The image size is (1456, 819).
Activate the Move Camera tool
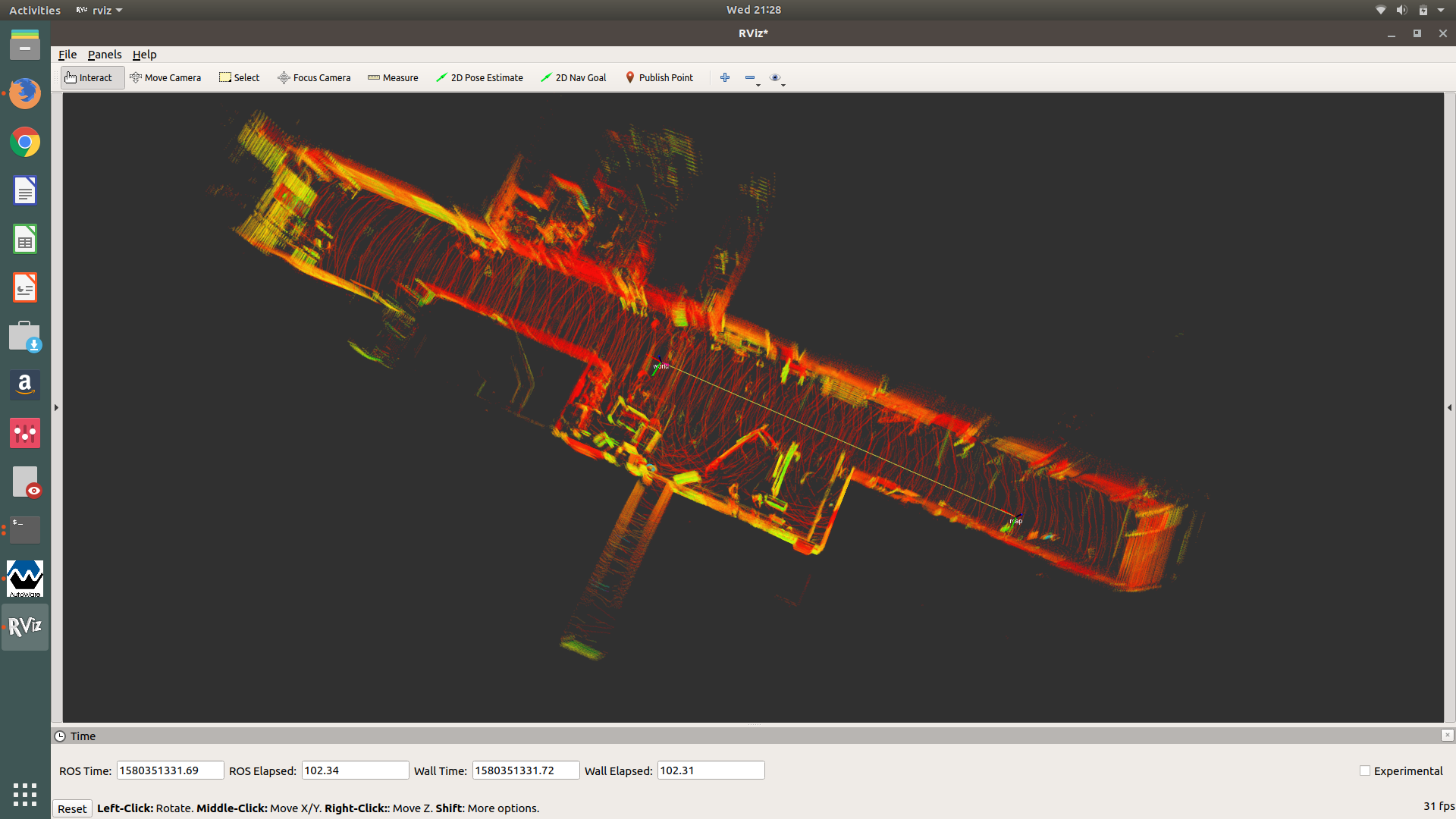[x=165, y=77]
